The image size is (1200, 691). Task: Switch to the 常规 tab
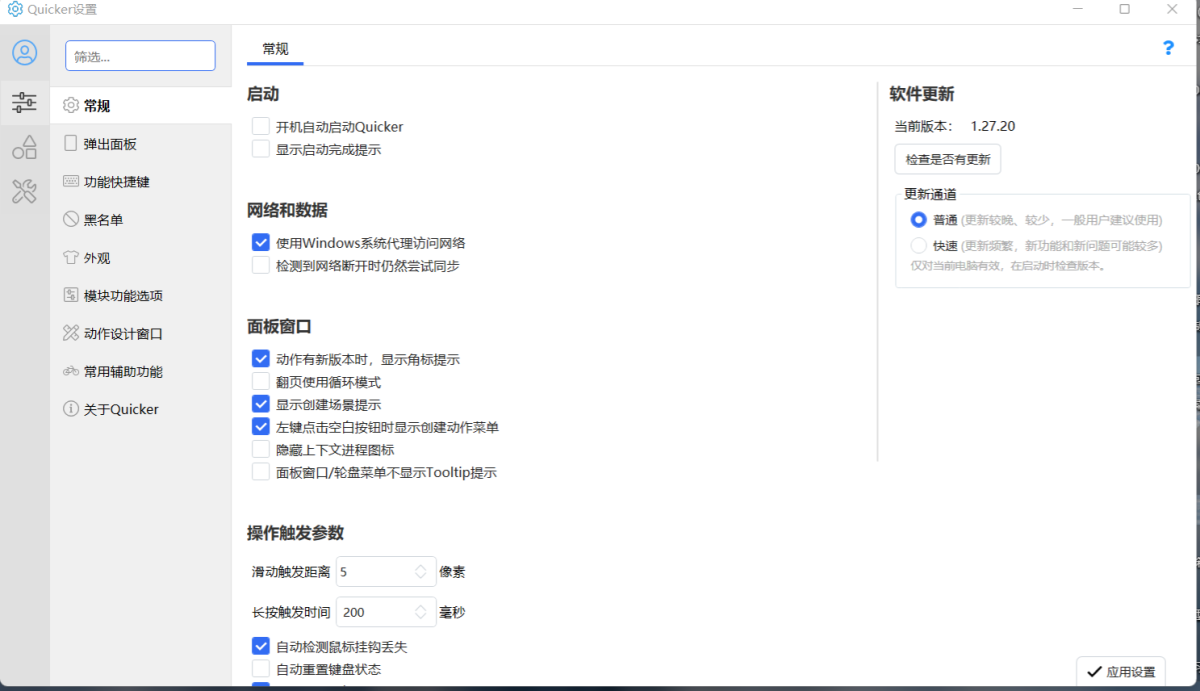pyautogui.click(x=275, y=48)
